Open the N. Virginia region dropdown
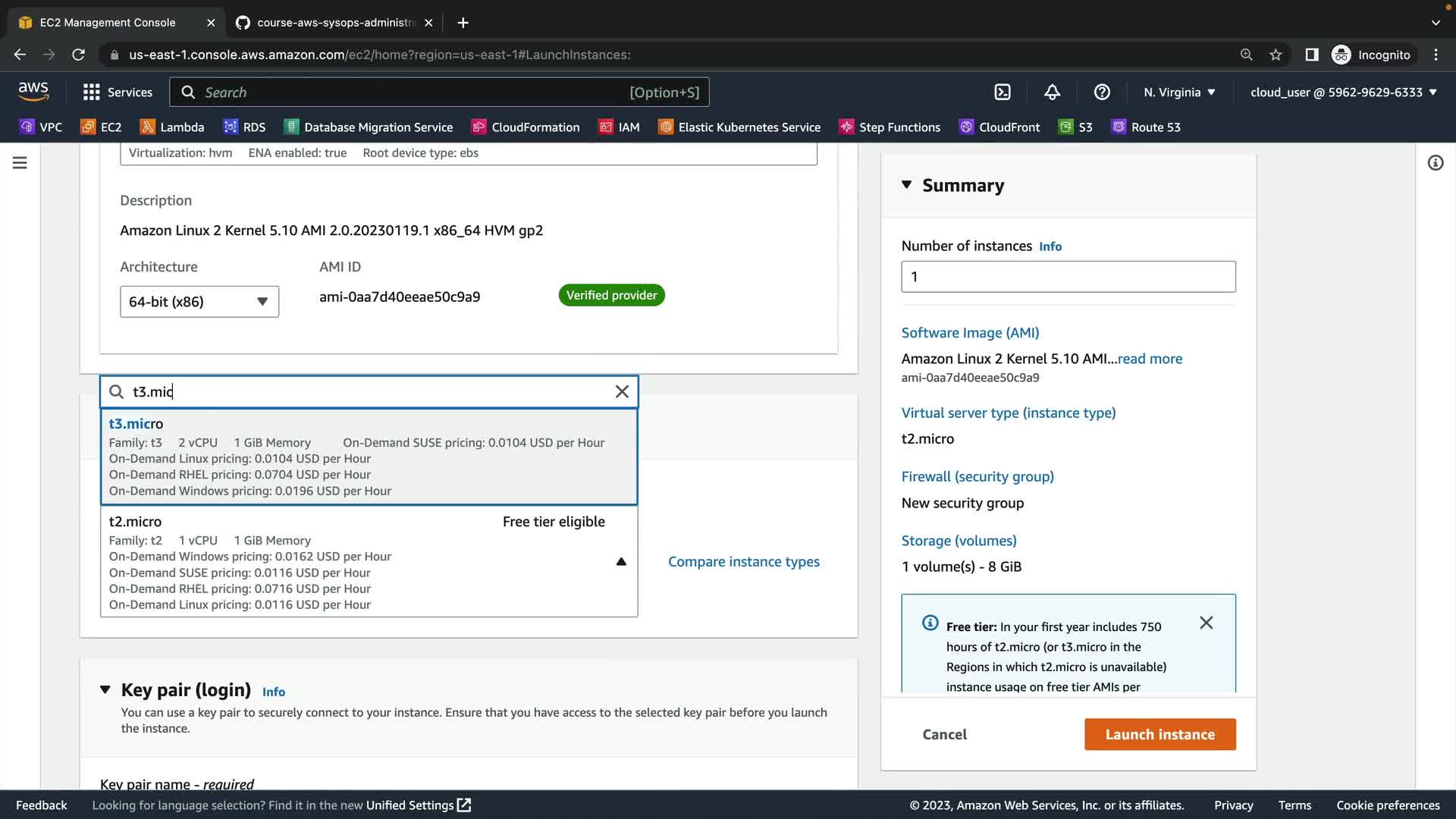 click(x=1179, y=93)
